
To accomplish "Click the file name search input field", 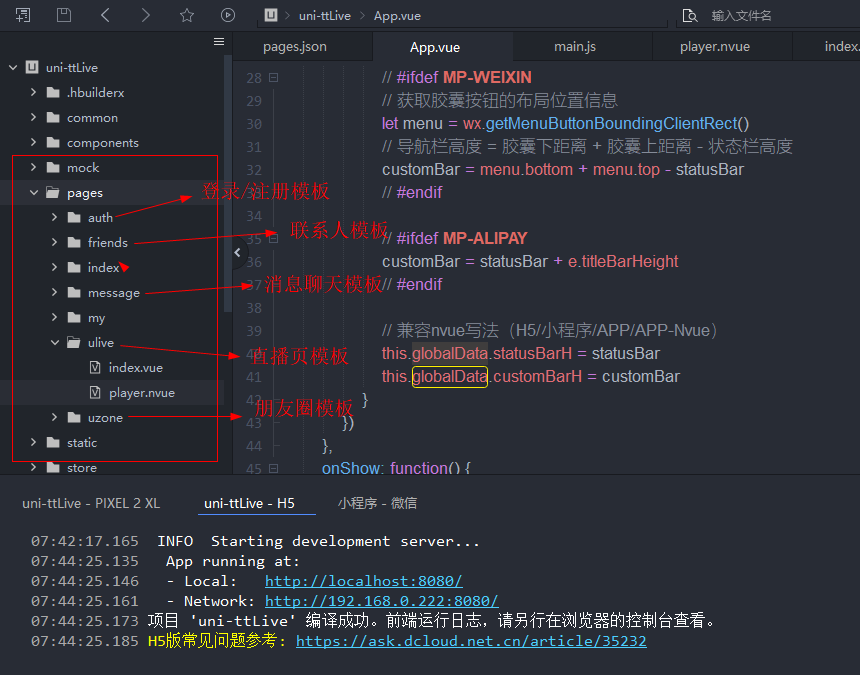I will 770,16.
